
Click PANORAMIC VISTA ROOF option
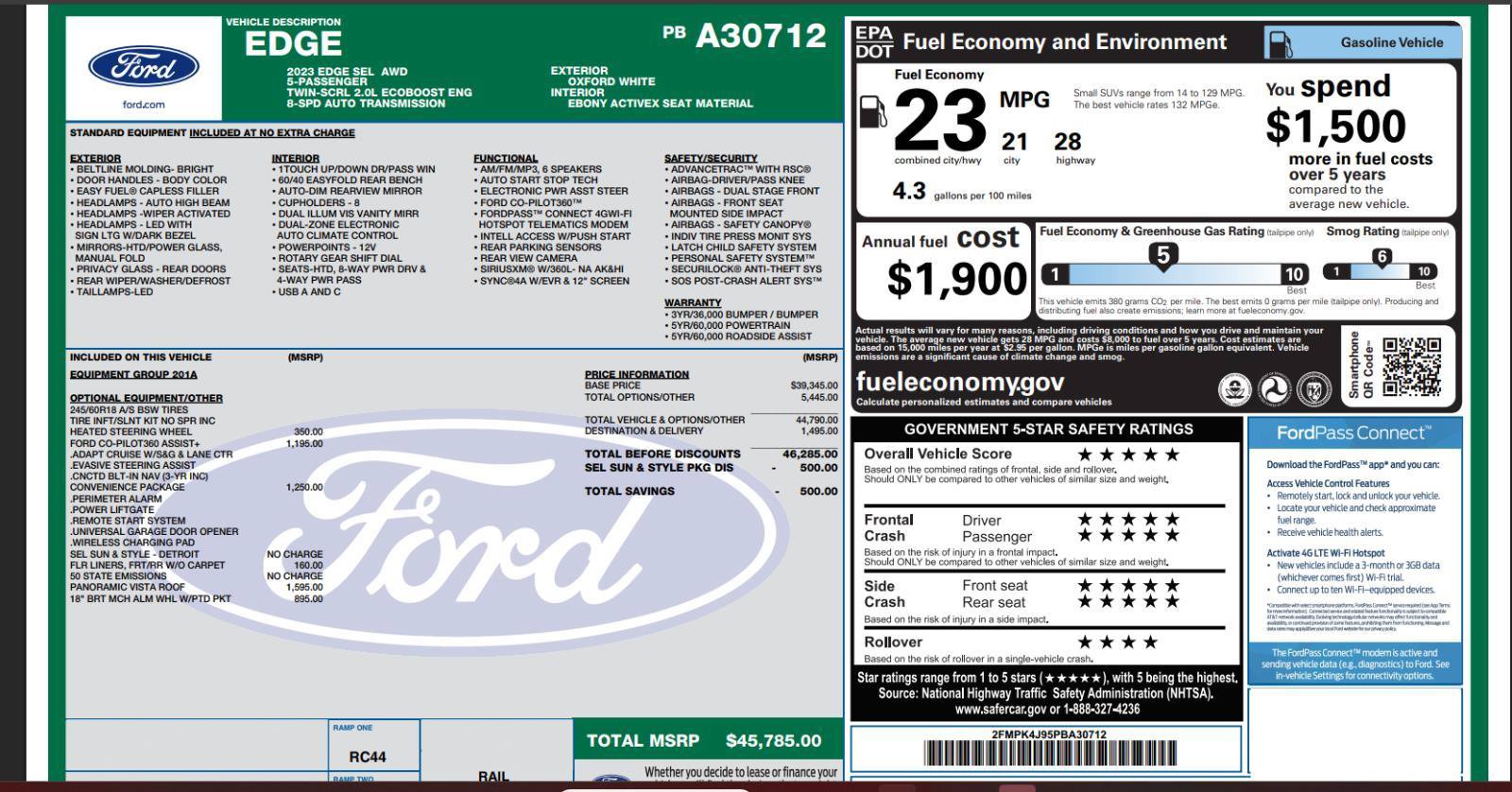tap(128, 587)
